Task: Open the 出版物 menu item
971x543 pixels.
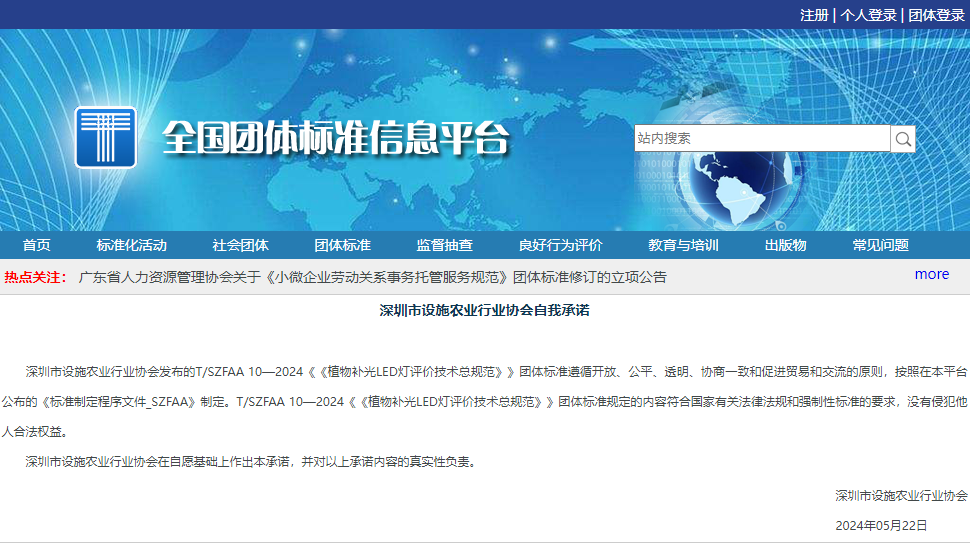Action: [785, 245]
